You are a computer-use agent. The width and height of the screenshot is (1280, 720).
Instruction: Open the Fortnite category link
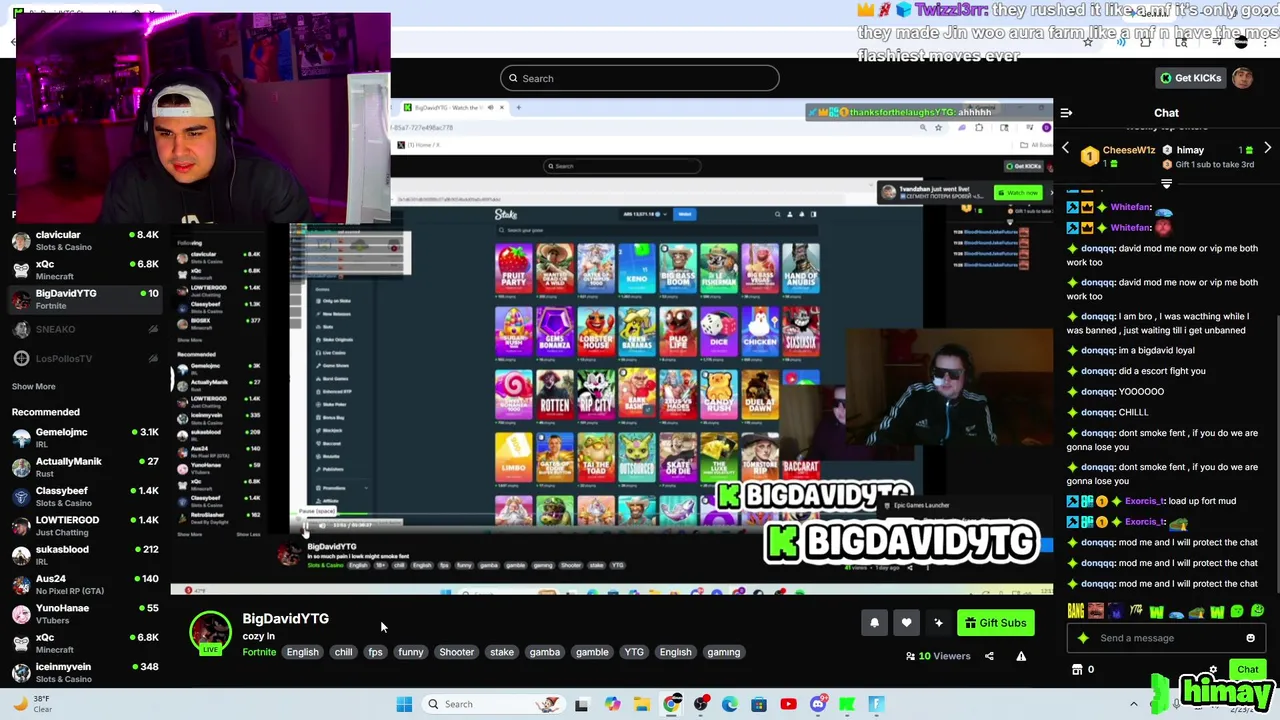pyautogui.click(x=259, y=652)
